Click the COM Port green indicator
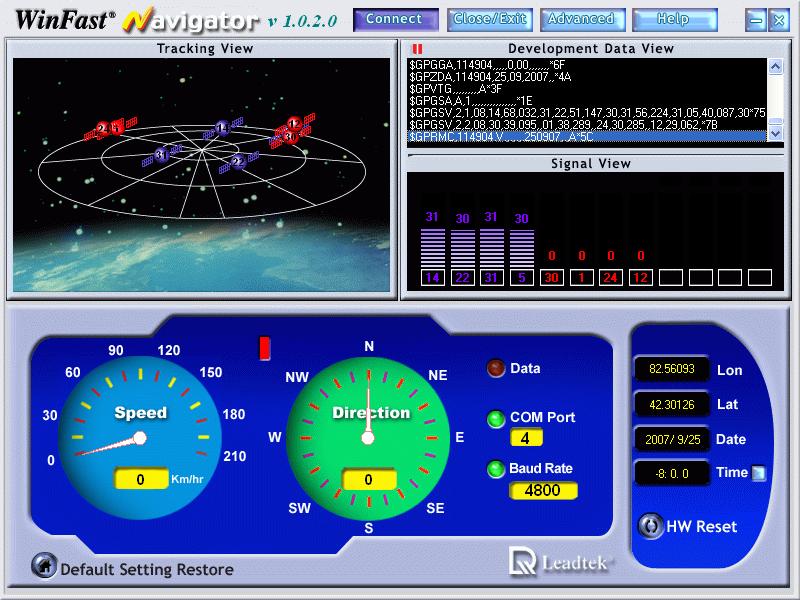Screen dimensions: 800x600 496,419
